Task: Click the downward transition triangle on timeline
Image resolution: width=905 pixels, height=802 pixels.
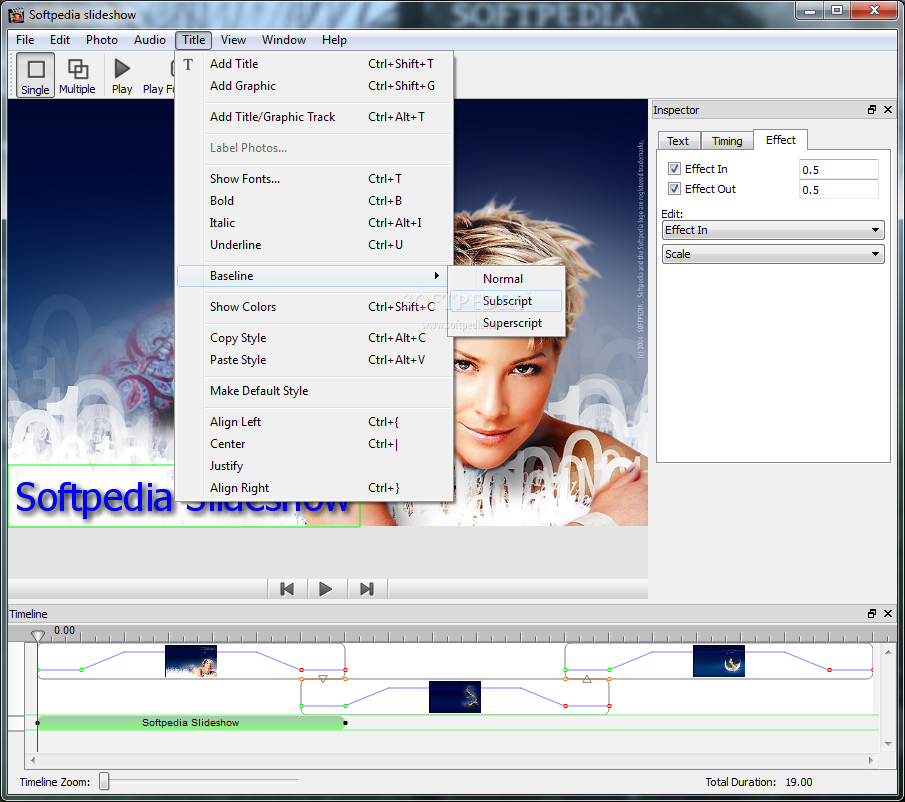Action: coord(323,679)
